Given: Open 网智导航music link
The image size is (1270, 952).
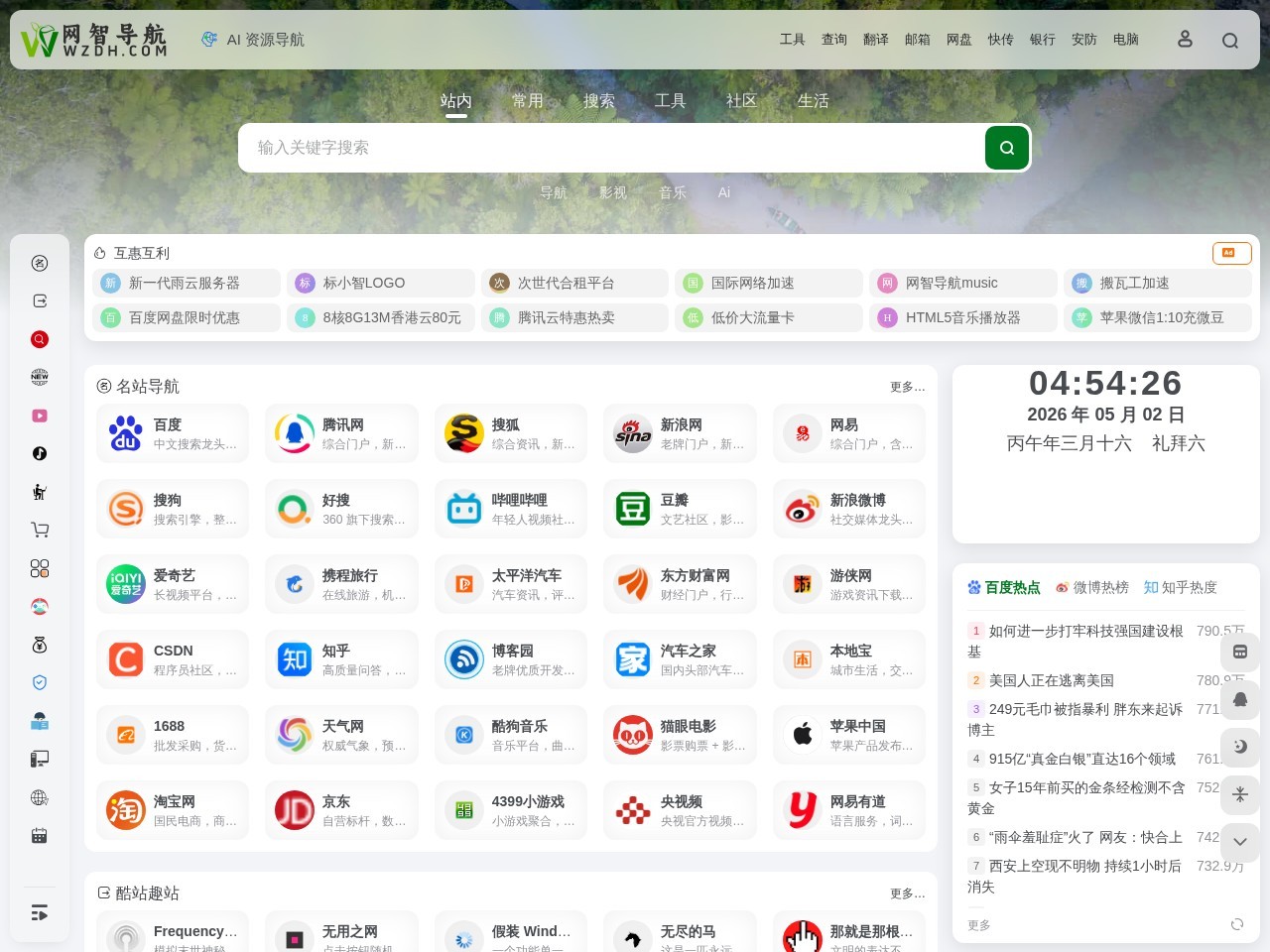Looking at the screenshot, I should tap(963, 283).
